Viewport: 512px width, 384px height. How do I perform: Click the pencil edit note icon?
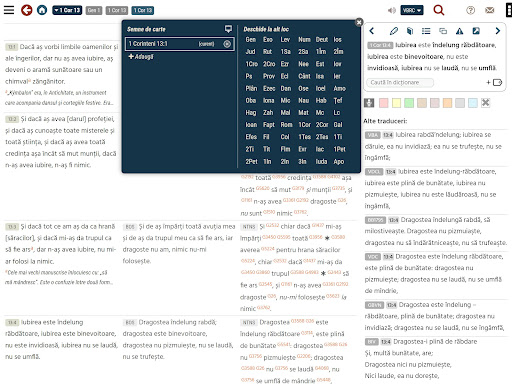[x=394, y=31]
